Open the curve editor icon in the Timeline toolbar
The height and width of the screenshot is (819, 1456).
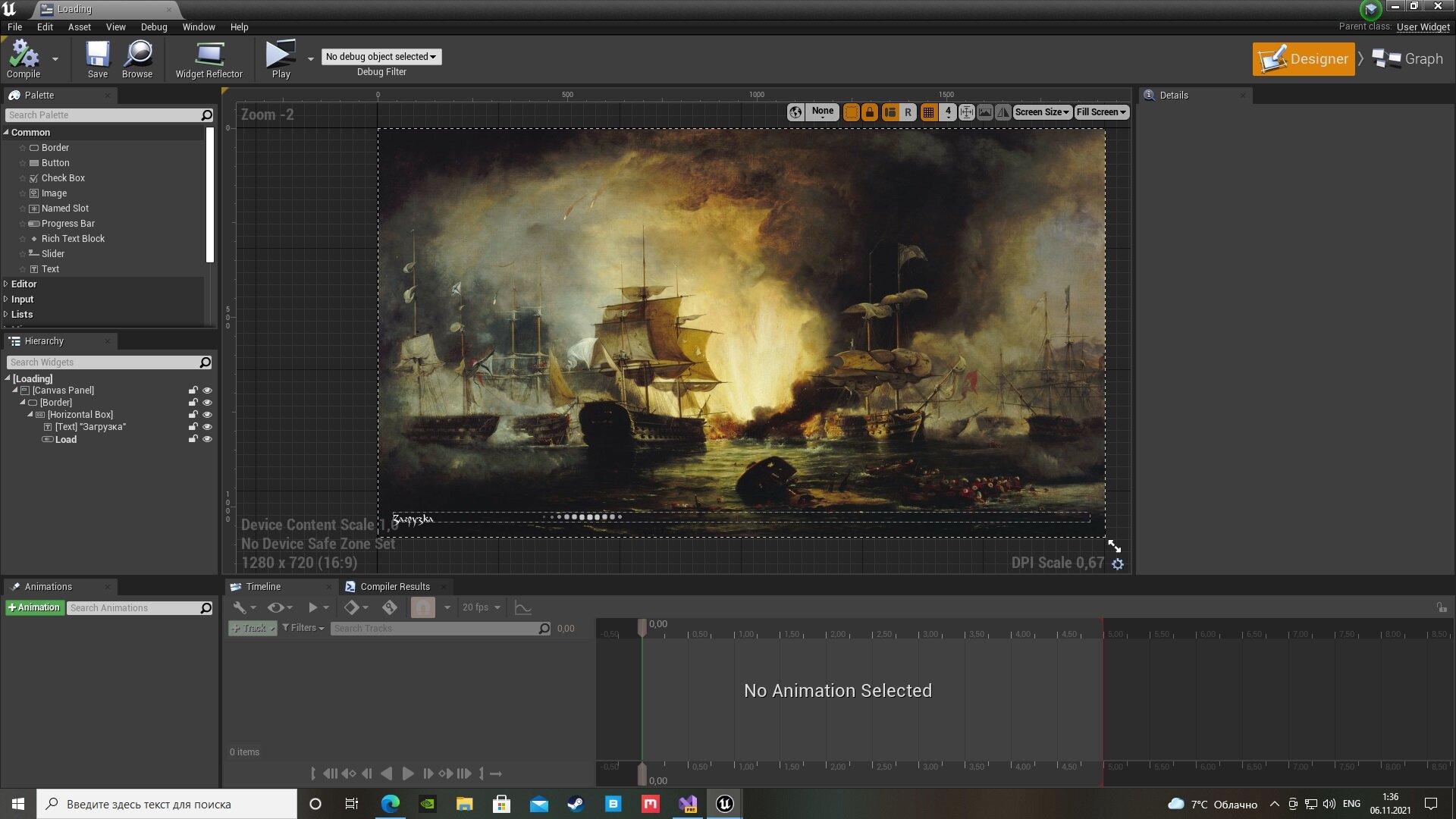pyautogui.click(x=522, y=607)
